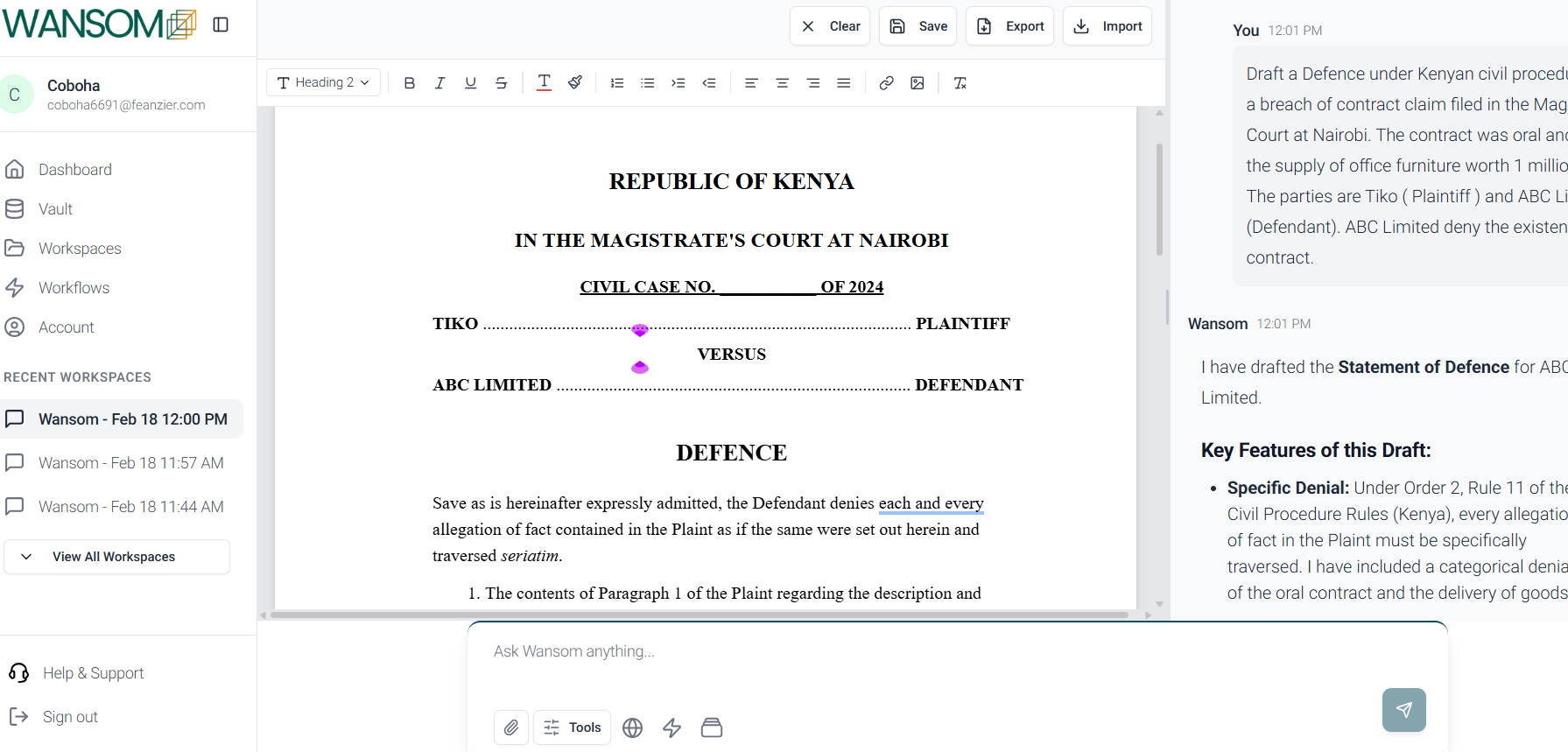Click the DEFENCE heading in document
This screenshot has width=1568, height=752.
[732, 453]
